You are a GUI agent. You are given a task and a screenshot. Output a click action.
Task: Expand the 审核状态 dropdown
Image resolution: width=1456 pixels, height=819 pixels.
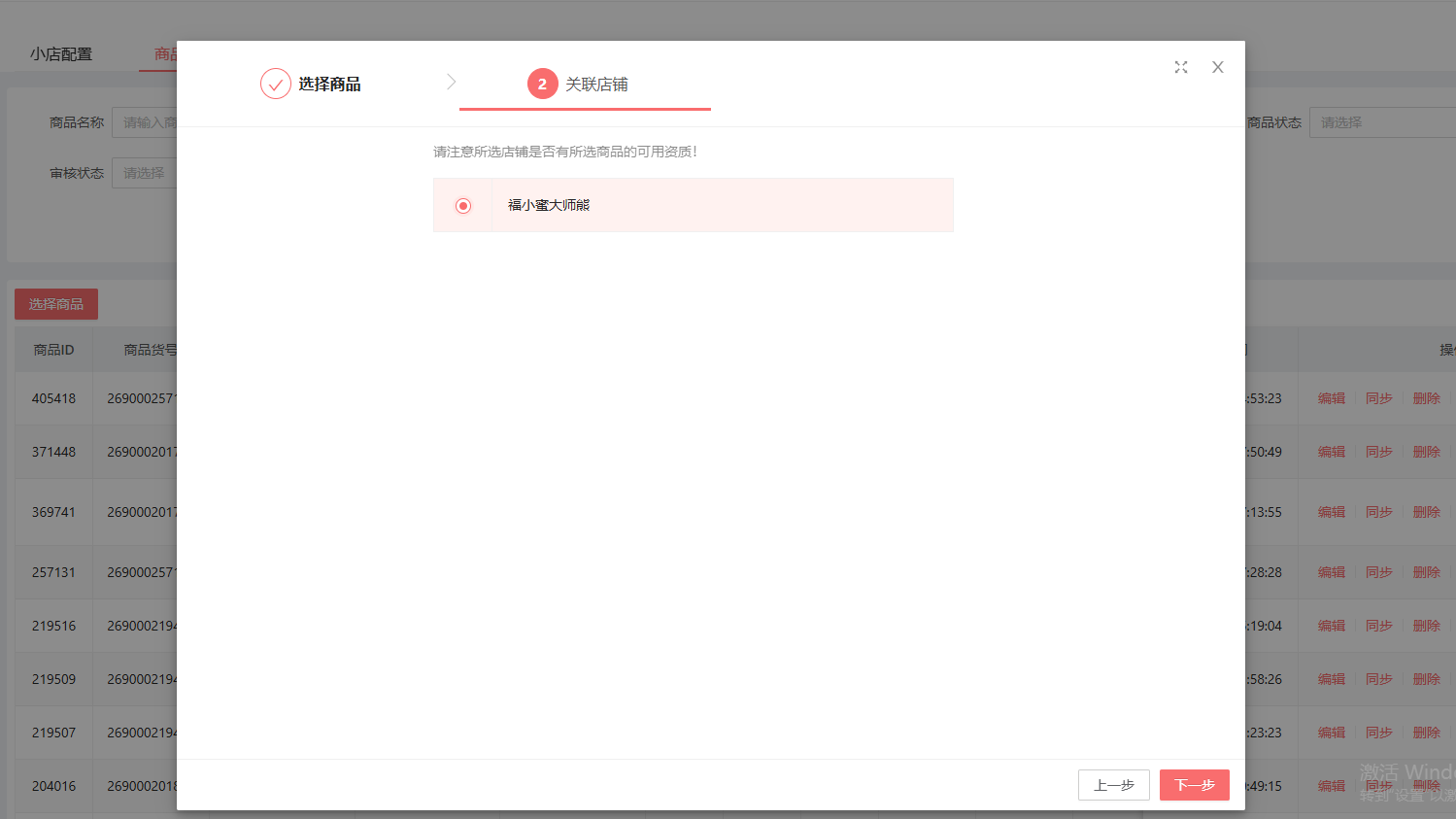point(146,173)
